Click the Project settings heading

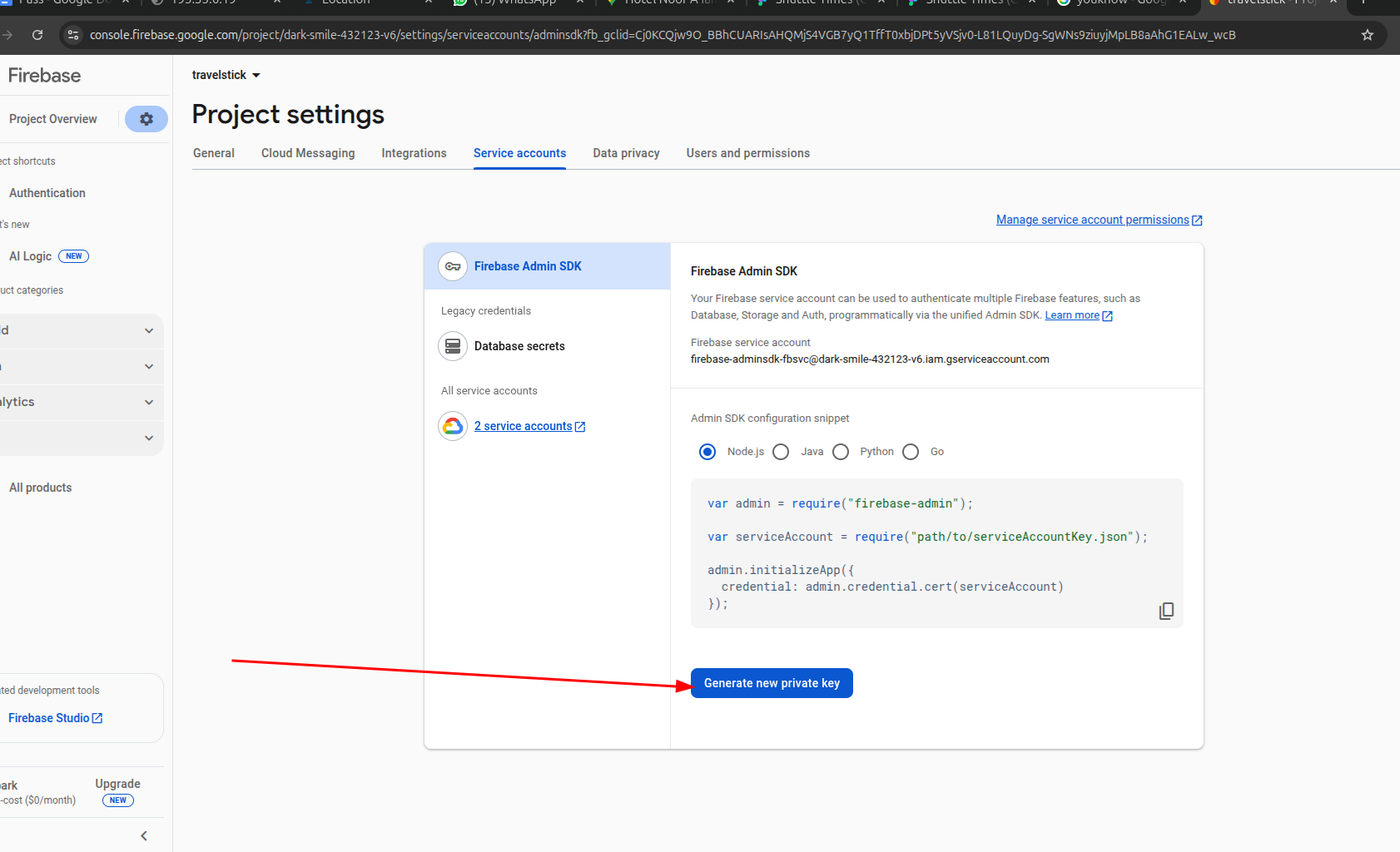(x=288, y=115)
